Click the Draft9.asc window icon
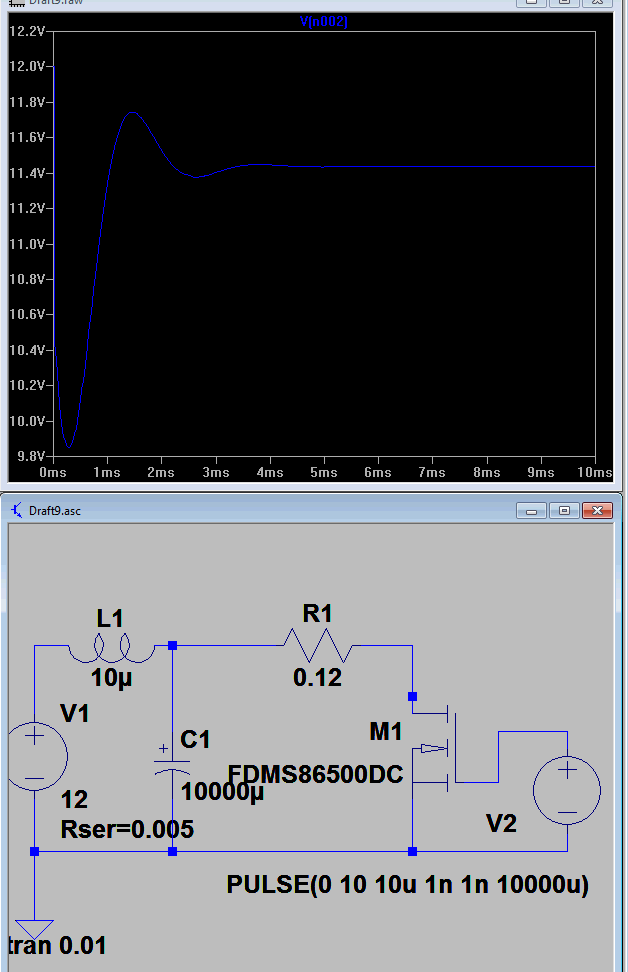 coord(17,510)
